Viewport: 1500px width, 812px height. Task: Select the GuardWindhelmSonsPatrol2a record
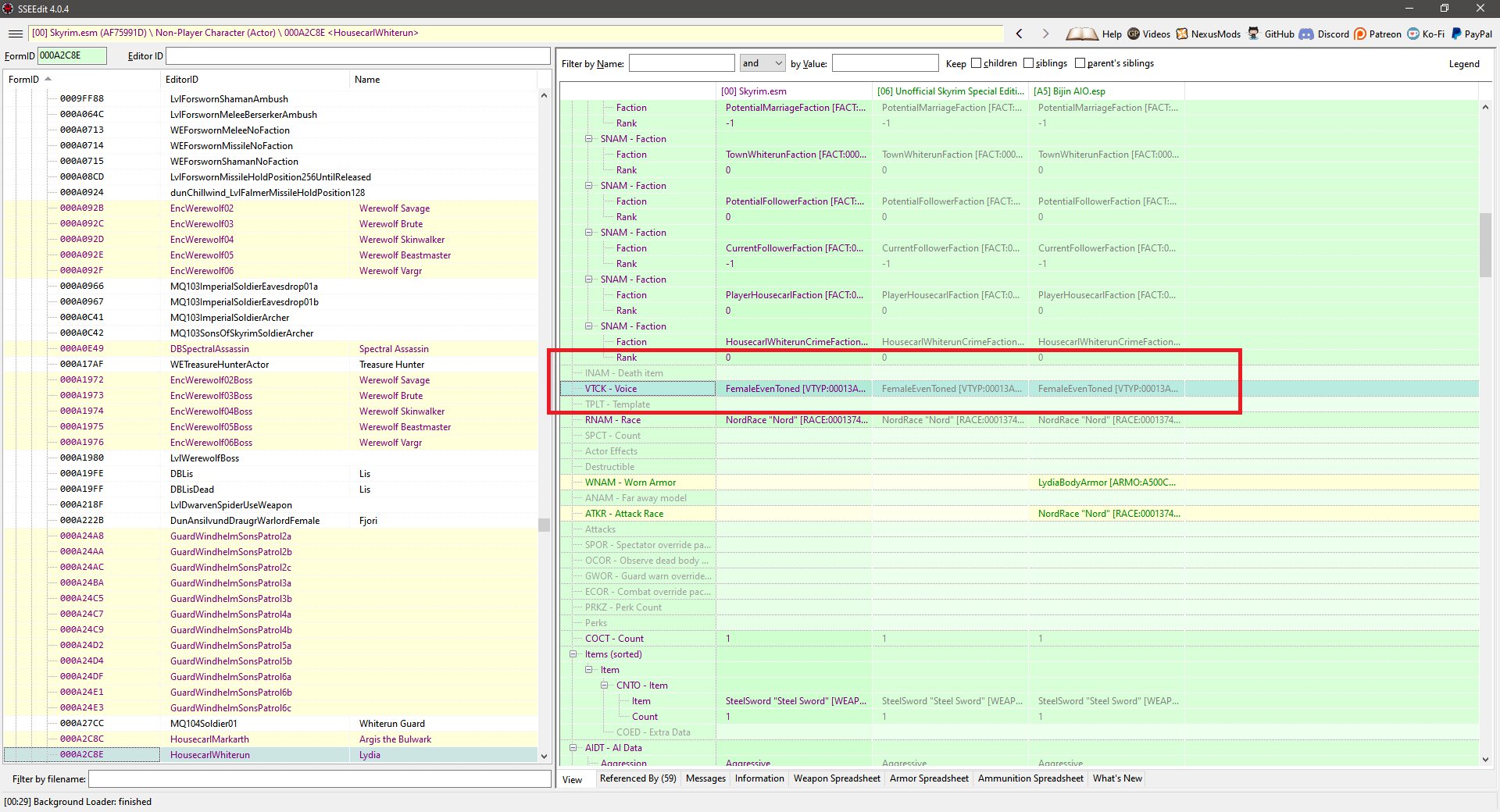(270, 536)
